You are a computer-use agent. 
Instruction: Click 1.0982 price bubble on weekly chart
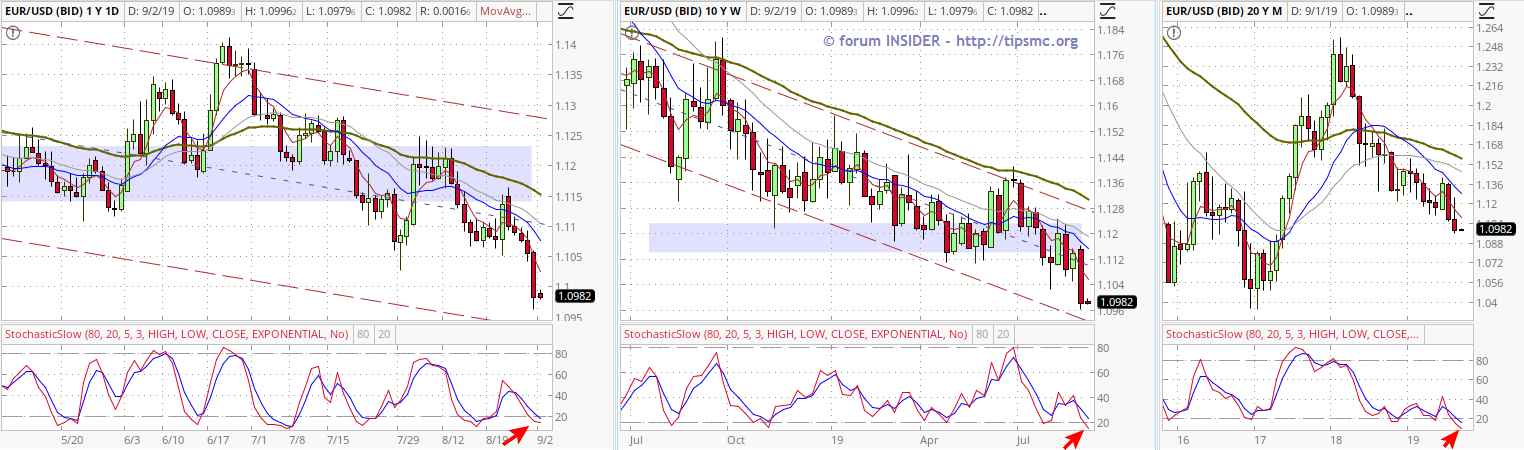tap(1117, 302)
